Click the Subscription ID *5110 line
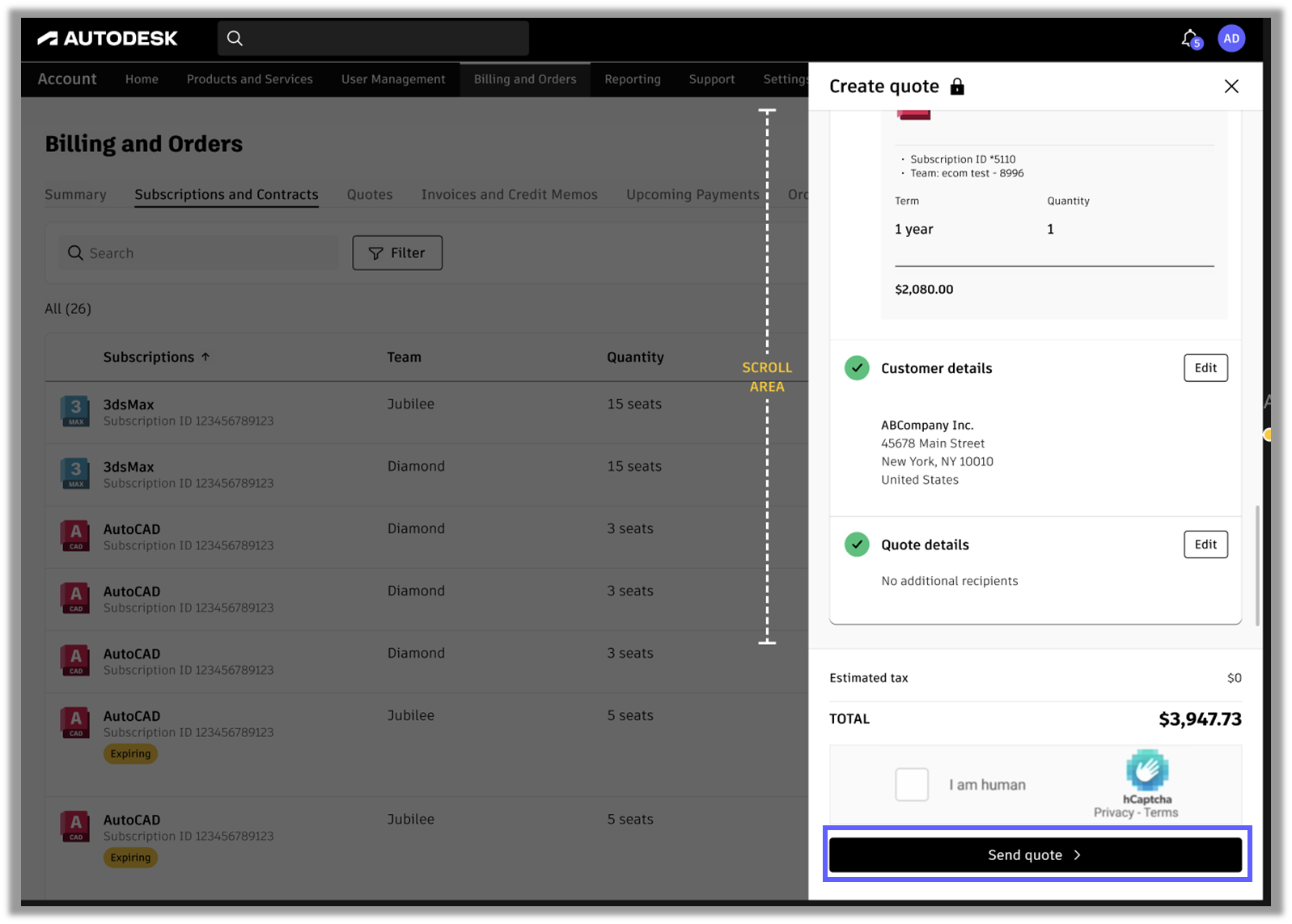The height and width of the screenshot is (924, 1292). [x=963, y=159]
